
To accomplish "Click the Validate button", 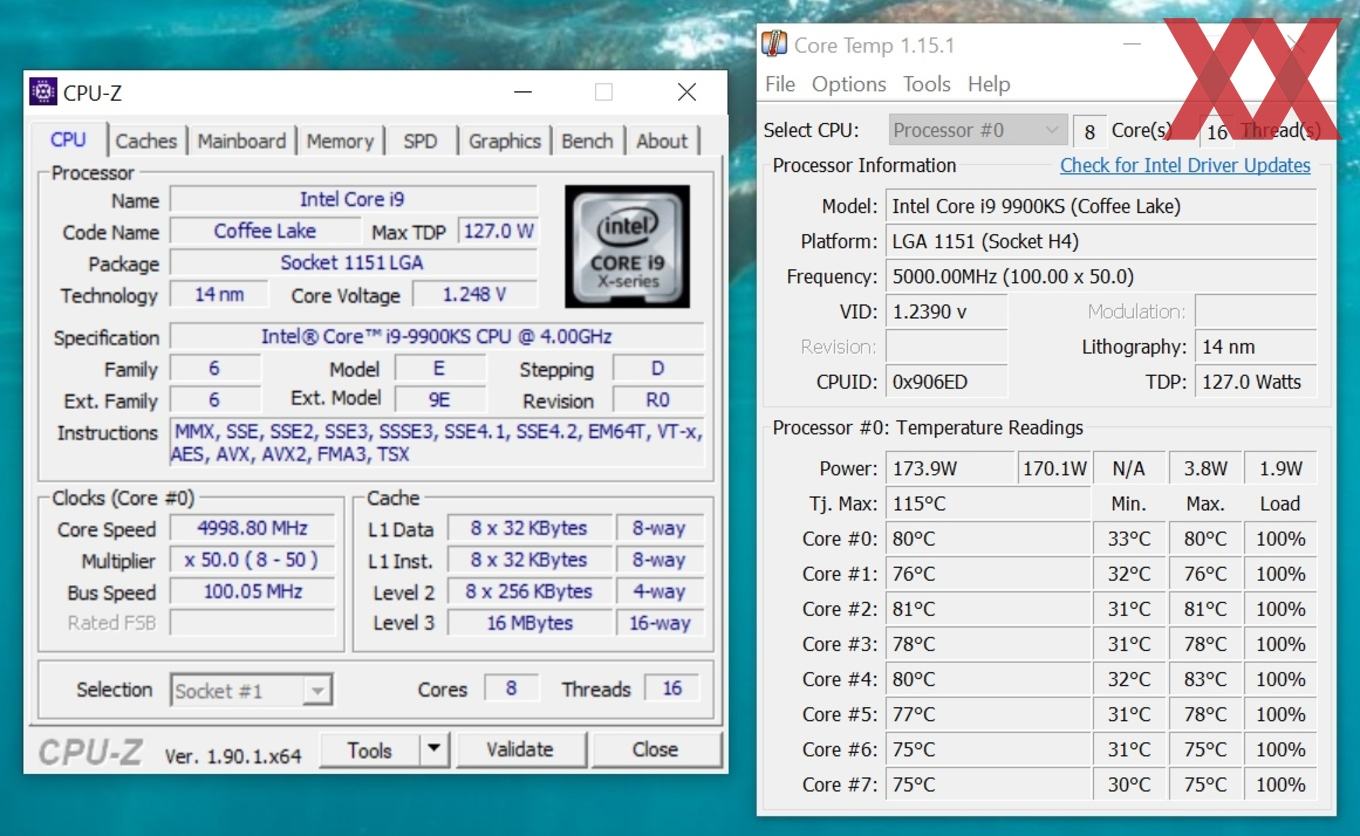I will [519, 749].
